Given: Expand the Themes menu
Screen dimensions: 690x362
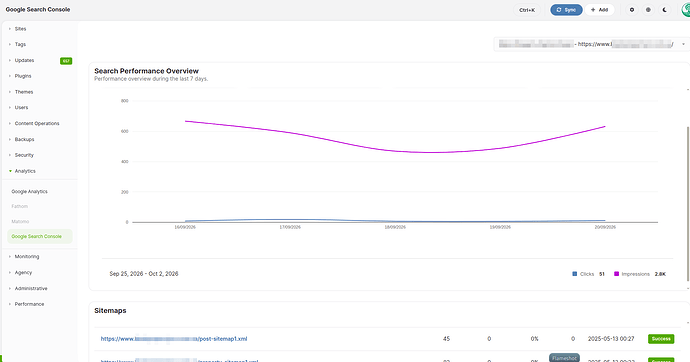Looking at the screenshot, I should point(24,92).
